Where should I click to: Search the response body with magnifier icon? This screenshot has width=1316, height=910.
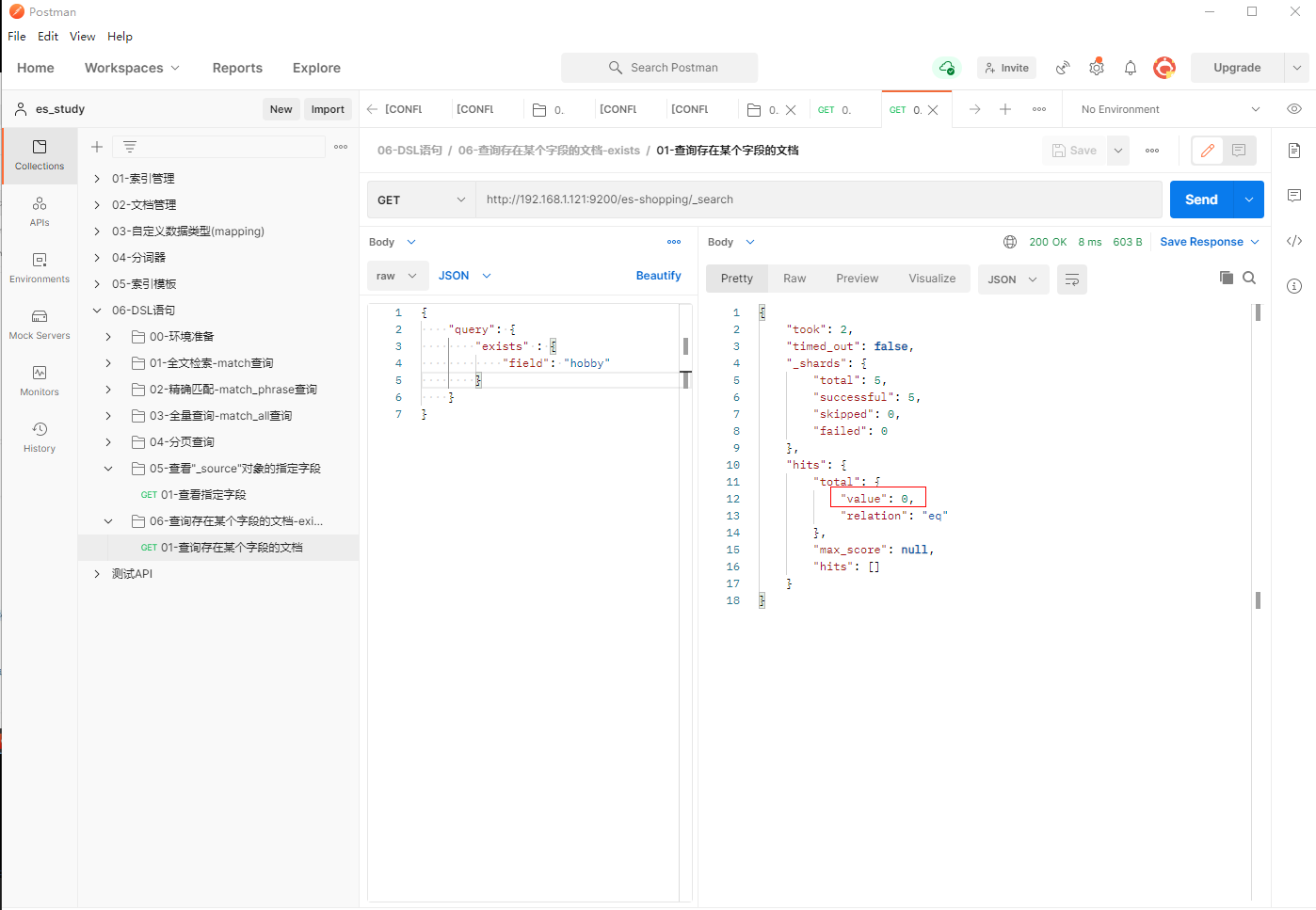(1249, 278)
